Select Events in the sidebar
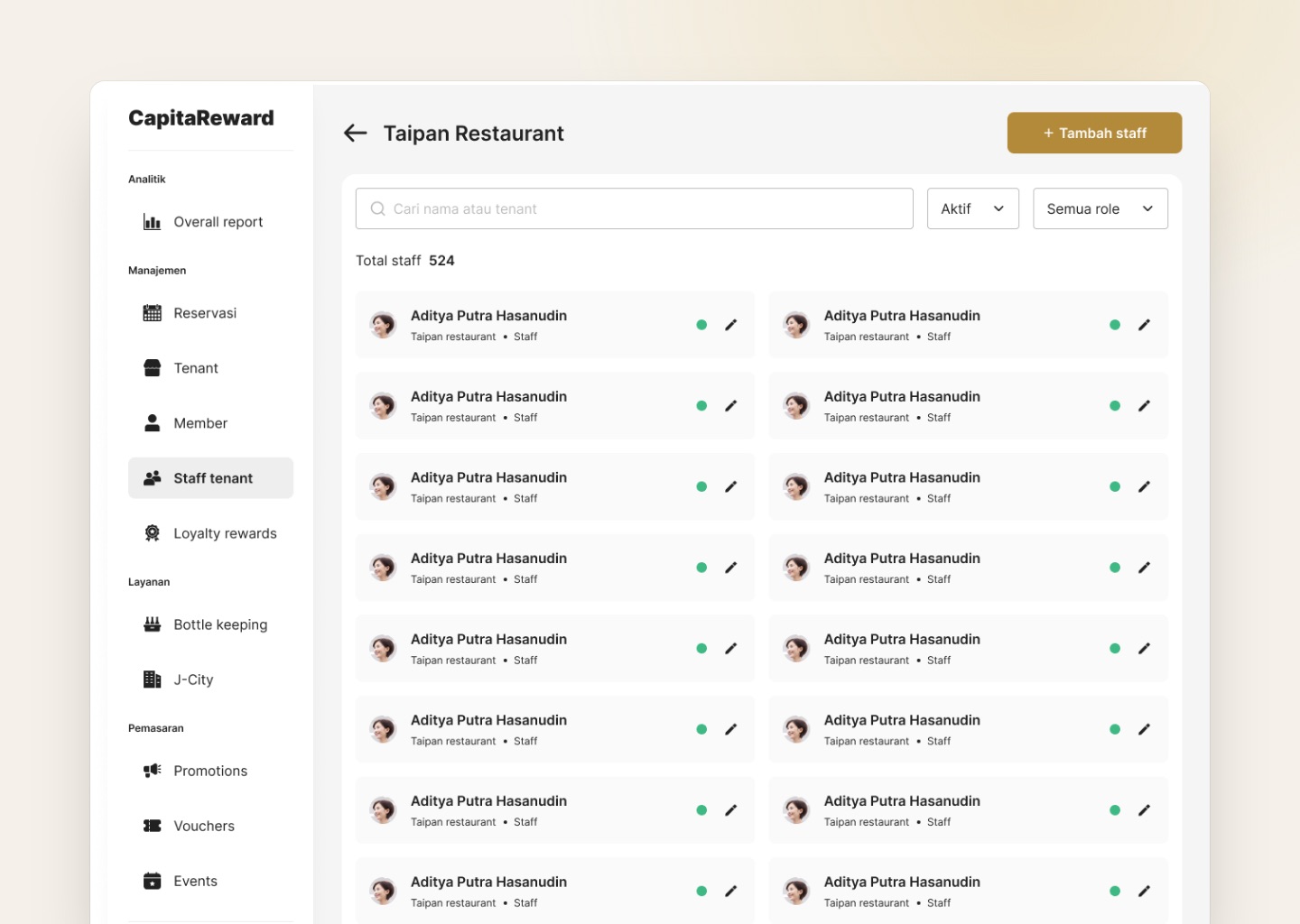The height and width of the screenshot is (924, 1300). click(x=210, y=881)
